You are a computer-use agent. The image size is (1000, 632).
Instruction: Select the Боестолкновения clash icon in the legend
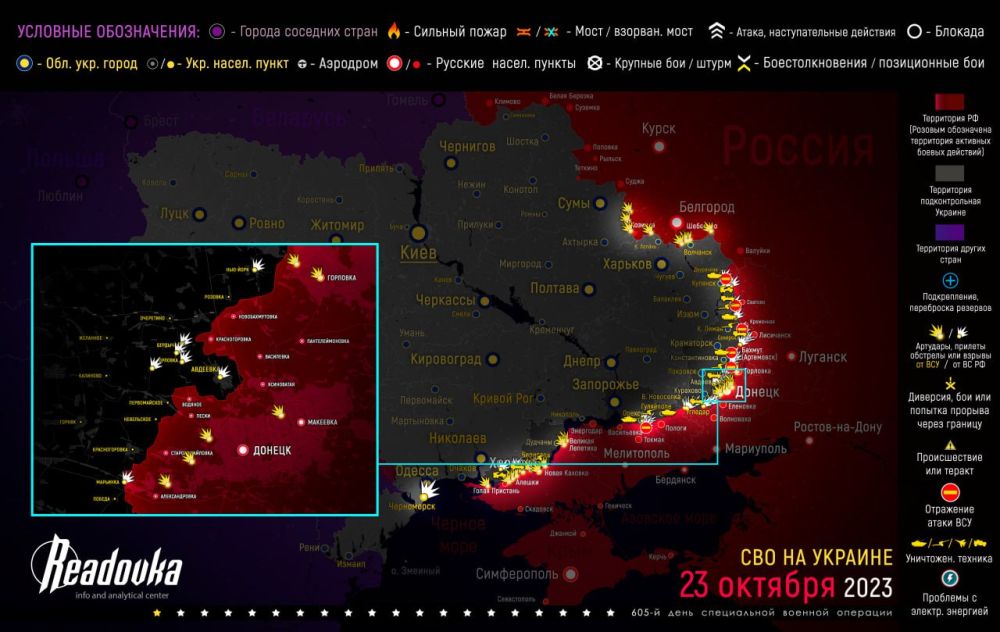pos(745,63)
